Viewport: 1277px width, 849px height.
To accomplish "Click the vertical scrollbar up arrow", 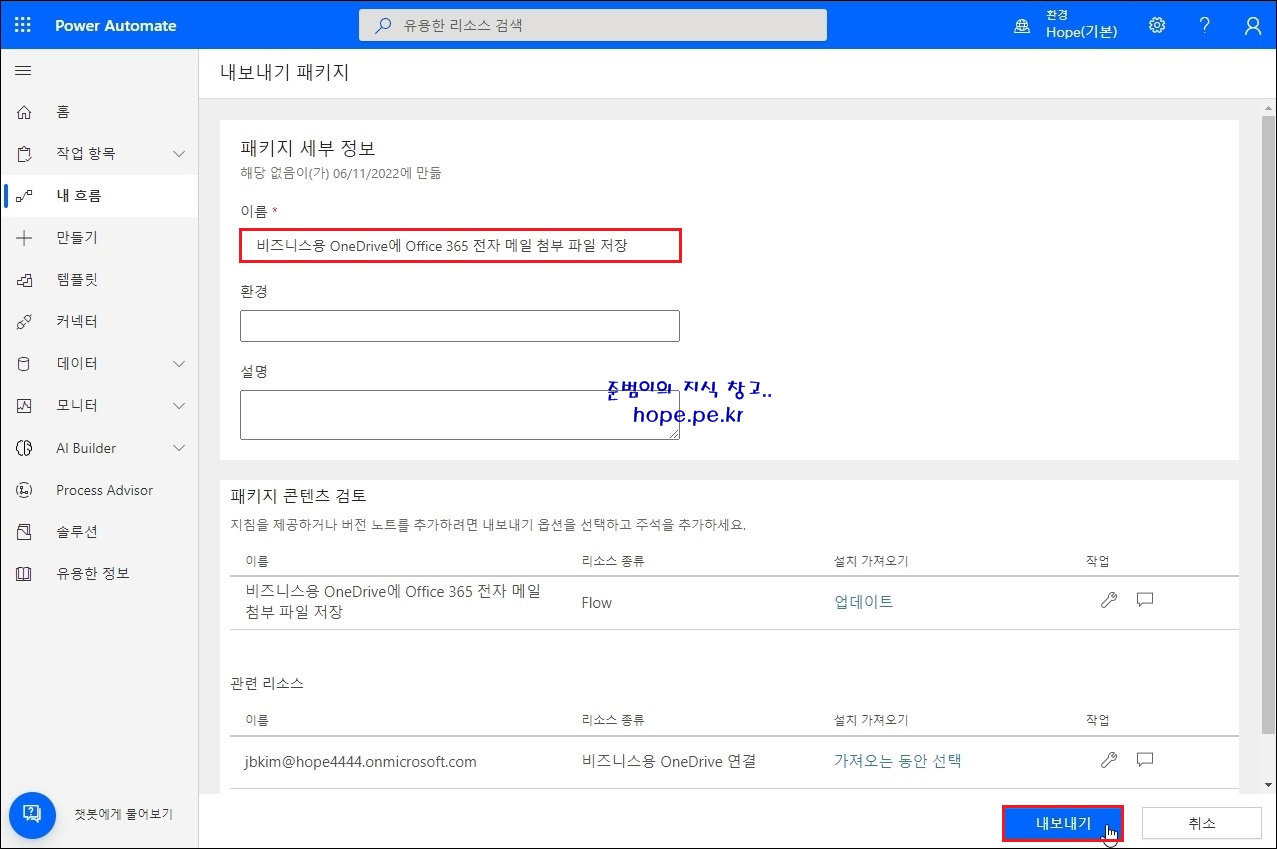I will pyautogui.click(x=1268, y=107).
